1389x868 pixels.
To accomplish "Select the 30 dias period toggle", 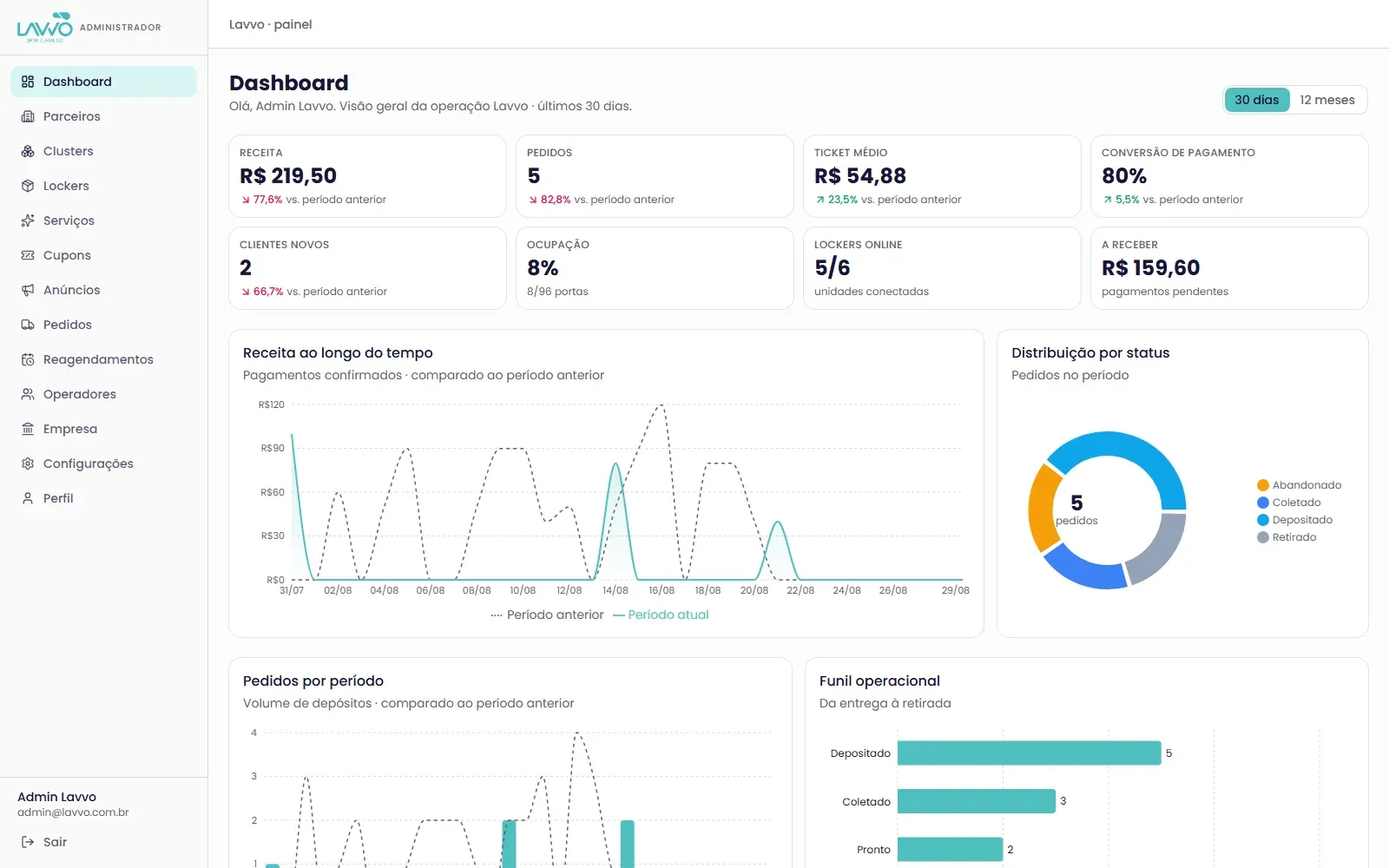I will [x=1257, y=100].
